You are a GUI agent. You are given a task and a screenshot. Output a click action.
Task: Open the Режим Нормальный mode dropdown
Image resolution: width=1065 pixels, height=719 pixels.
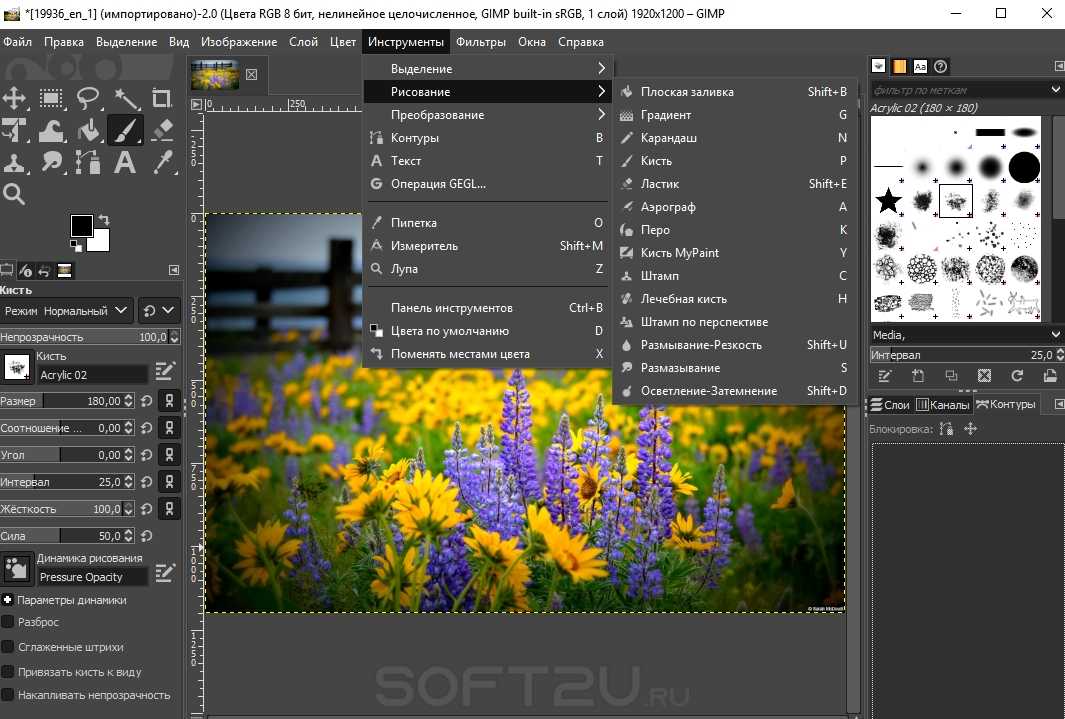coord(67,311)
